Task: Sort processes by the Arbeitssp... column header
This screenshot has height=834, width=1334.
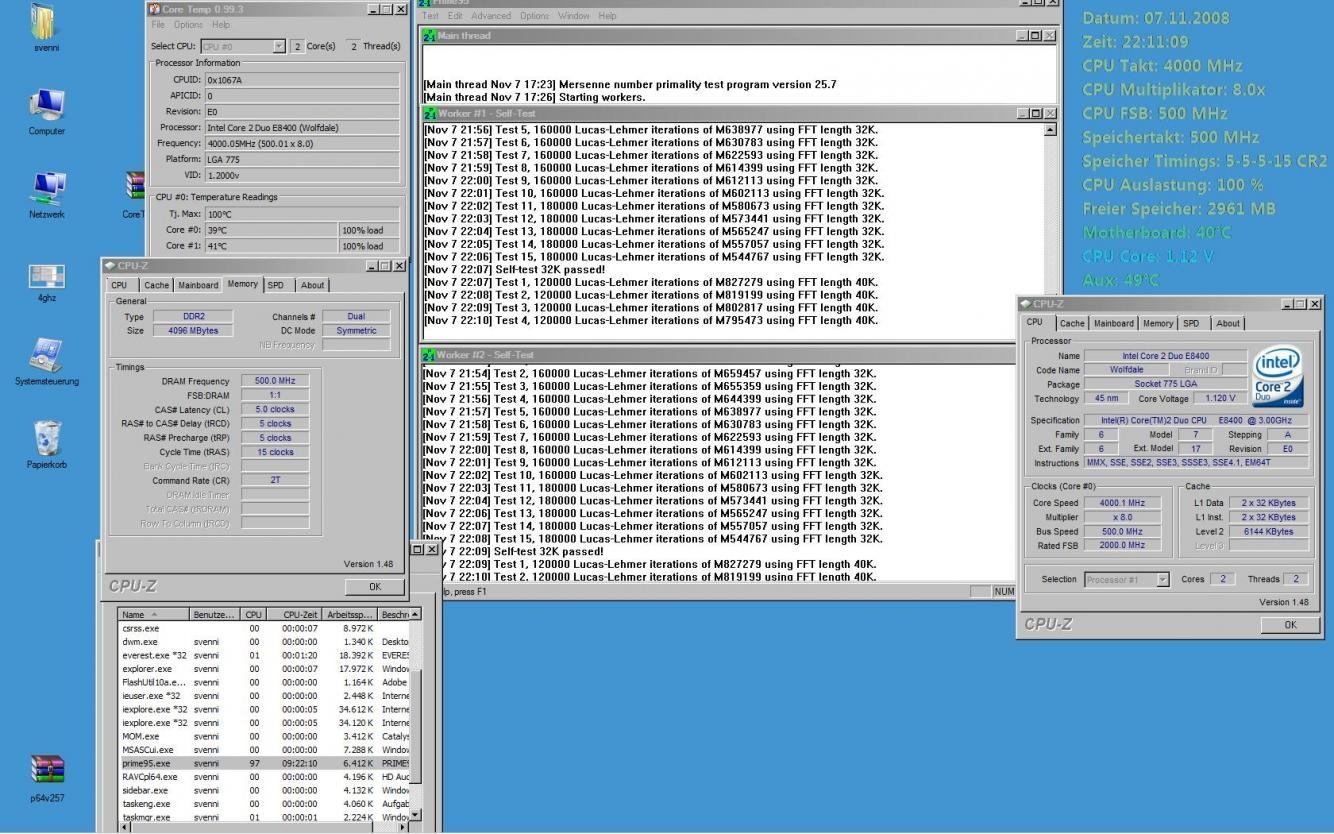Action: pyautogui.click(x=352, y=613)
